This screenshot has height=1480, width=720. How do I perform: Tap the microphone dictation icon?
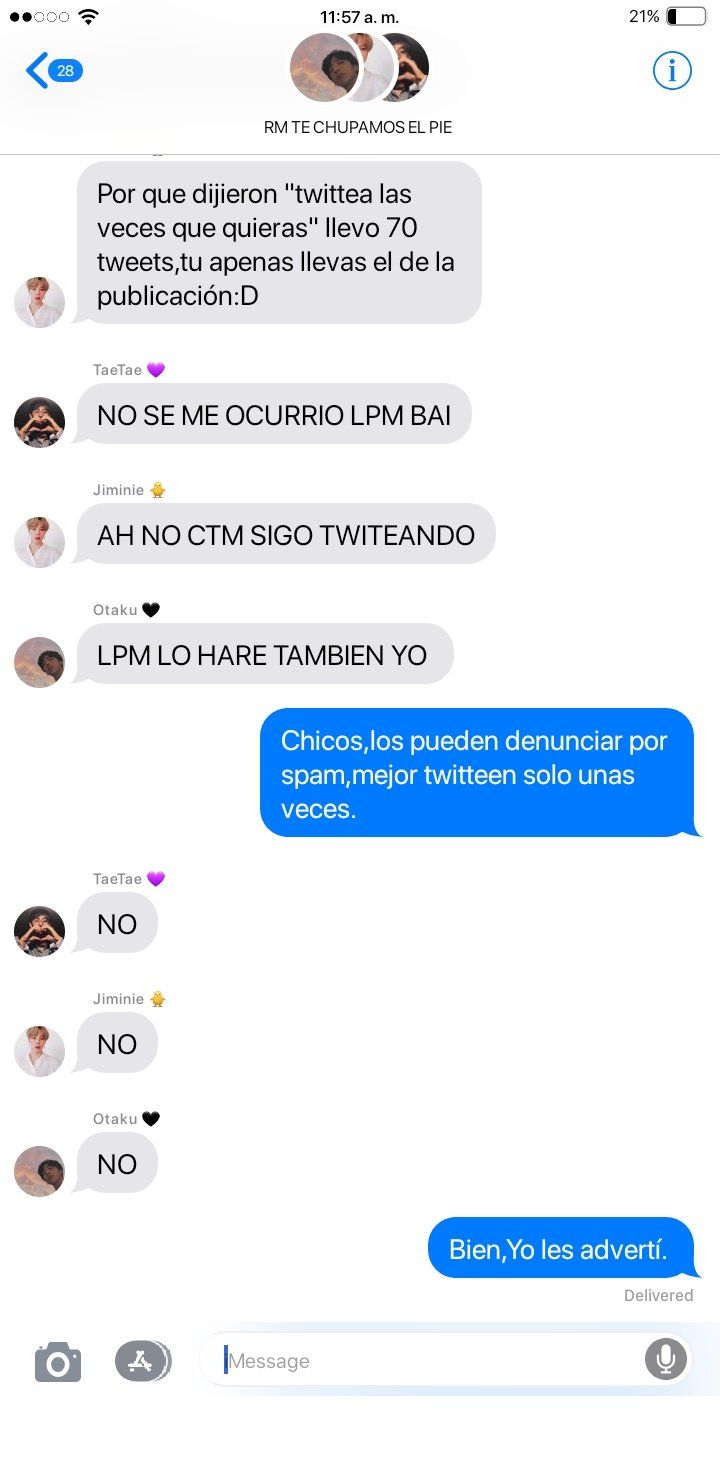pyautogui.click(x=665, y=1360)
